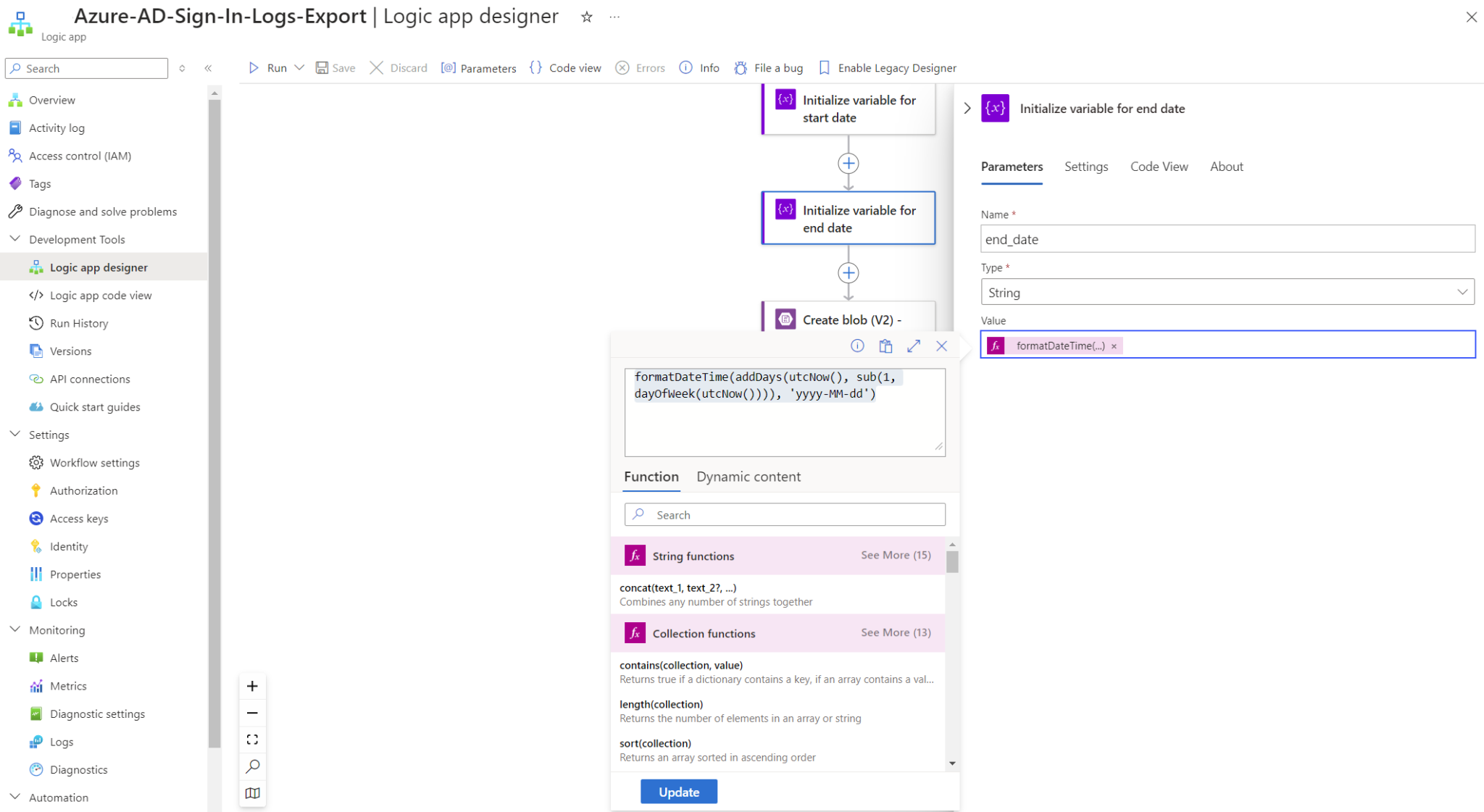1484x812 pixels.
Task: Open the About tab
Action: coord(1226,167)
